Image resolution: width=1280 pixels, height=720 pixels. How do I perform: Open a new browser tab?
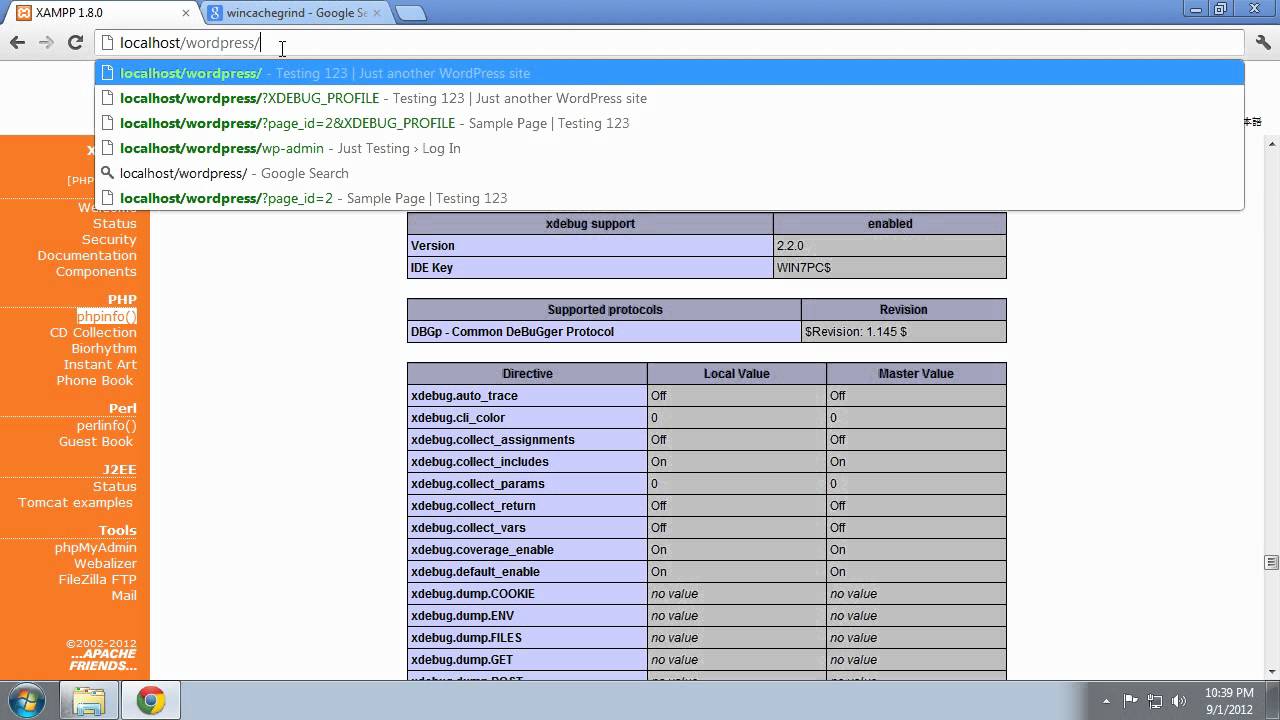coord(411,13)
